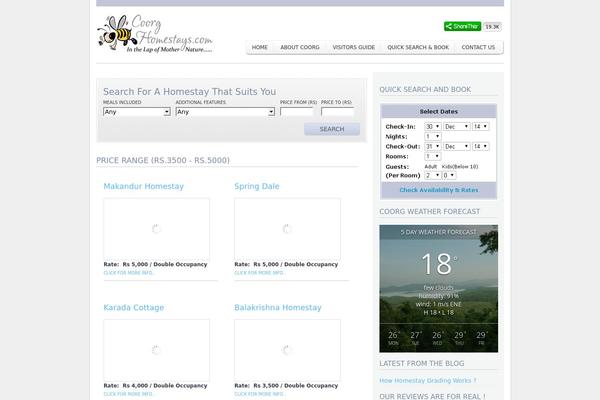The image size is (600, 400).
Task: Click the Price Range Rs.3500 - Rs.5000 heading
Action: (163, 160)
